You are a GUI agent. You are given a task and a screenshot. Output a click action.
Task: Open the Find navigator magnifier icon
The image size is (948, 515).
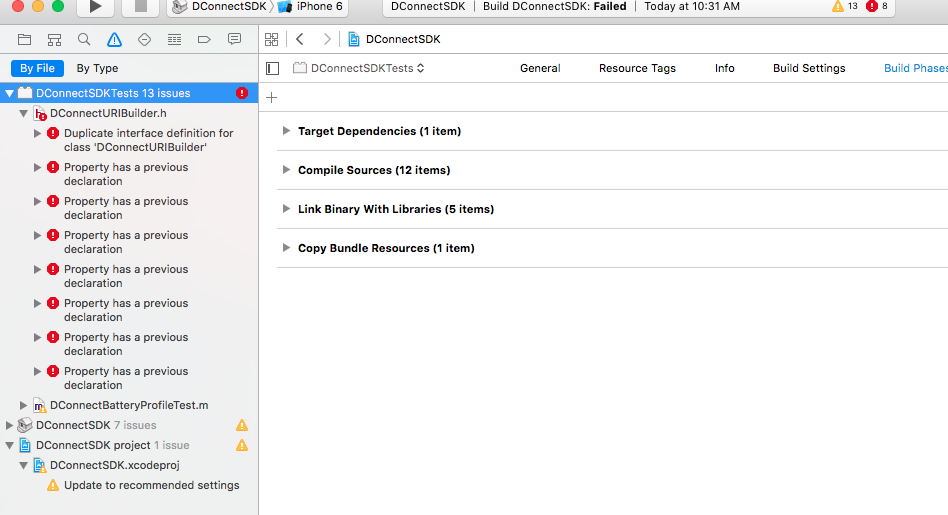point(84,39)
